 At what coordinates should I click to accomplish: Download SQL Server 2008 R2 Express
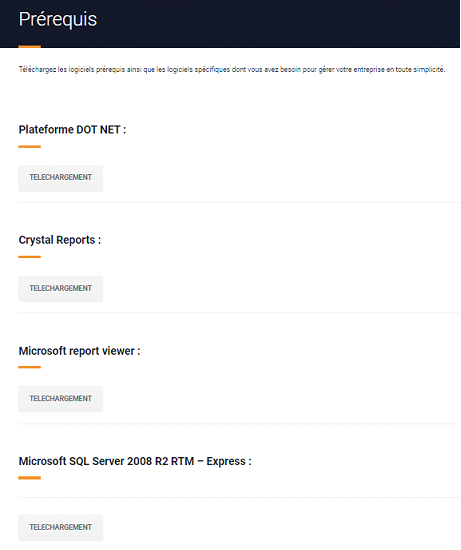click(x=61, y=528)
